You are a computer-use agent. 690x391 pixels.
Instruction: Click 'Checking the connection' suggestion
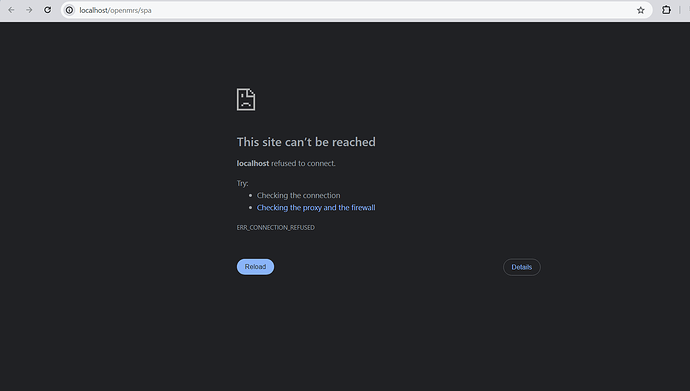[x=298, y=195]
